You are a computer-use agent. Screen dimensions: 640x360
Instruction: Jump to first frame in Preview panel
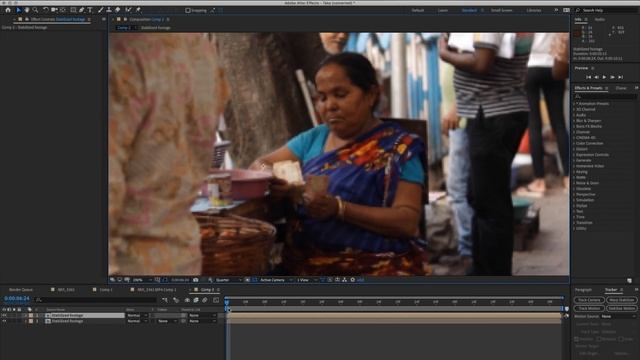(589, 77)
